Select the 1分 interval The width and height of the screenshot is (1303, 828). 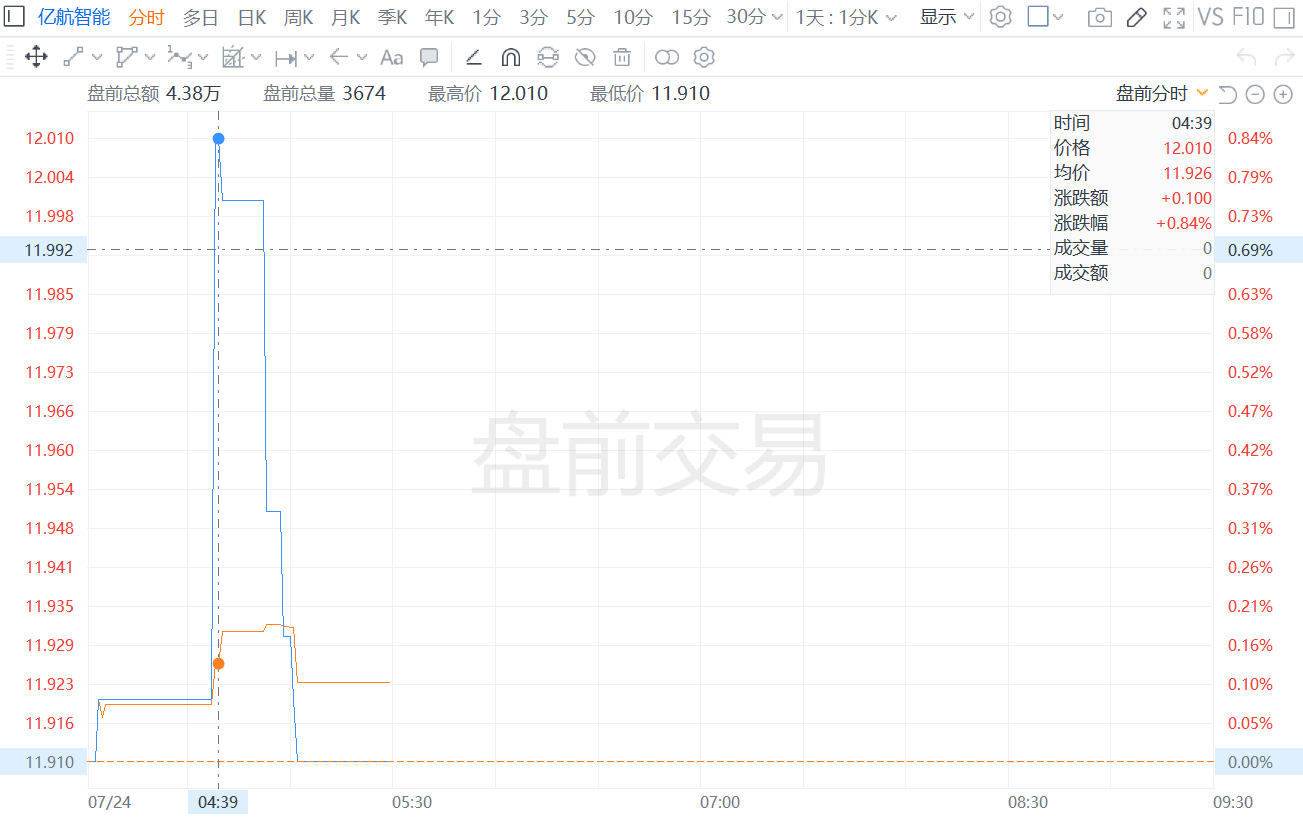[487, 17]
